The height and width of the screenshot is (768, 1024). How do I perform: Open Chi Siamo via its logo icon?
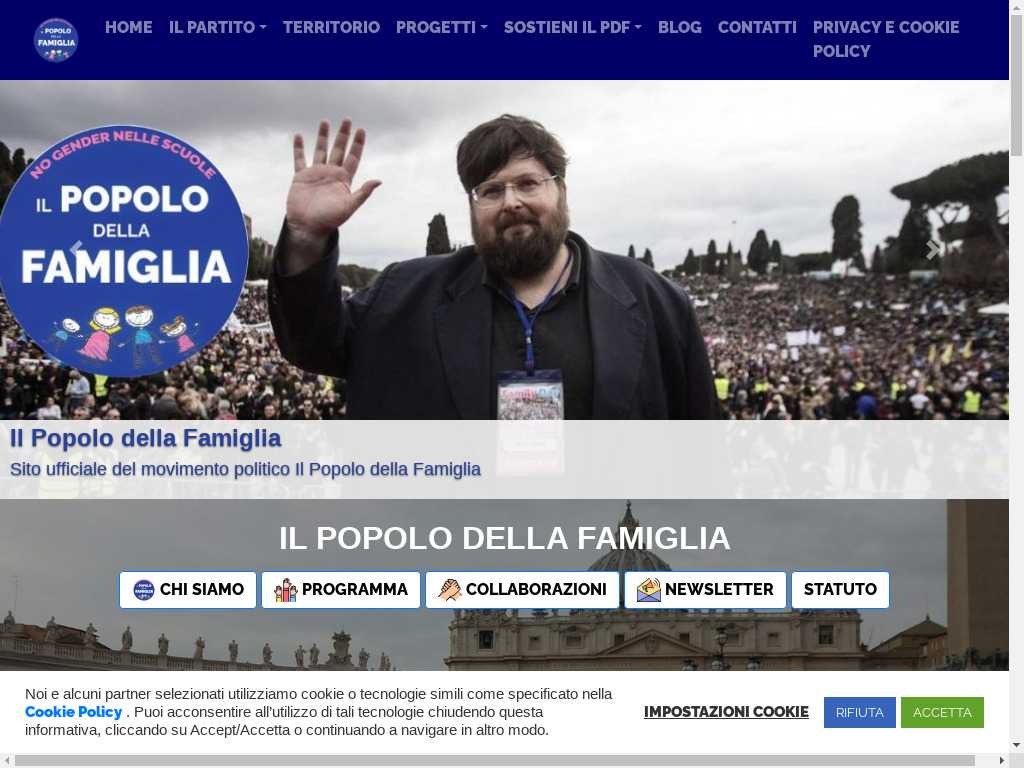[x=144, y=590]
